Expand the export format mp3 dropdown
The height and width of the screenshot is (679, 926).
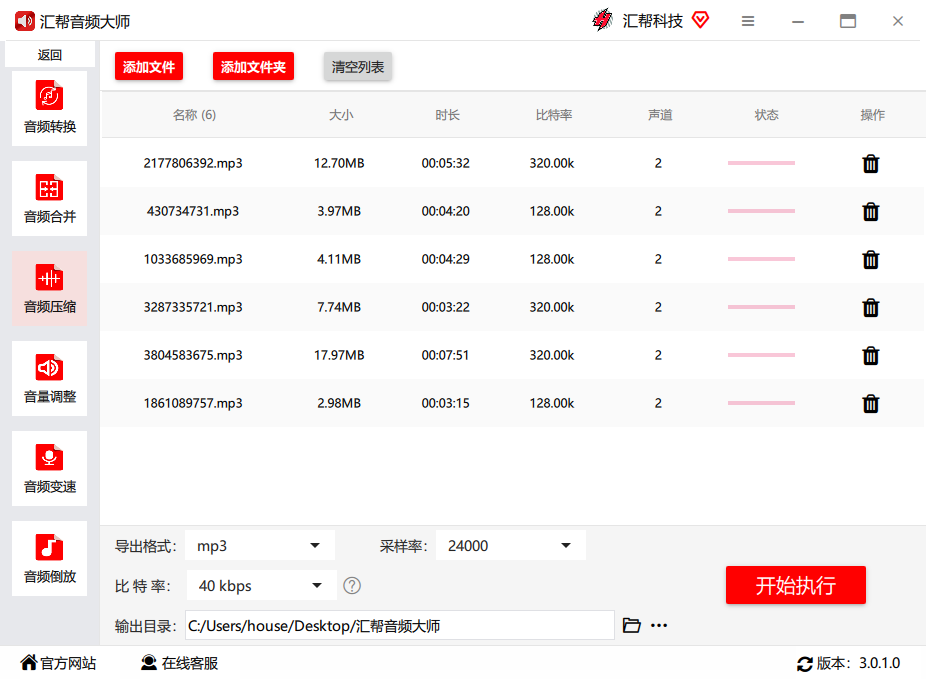click(260, 546)
